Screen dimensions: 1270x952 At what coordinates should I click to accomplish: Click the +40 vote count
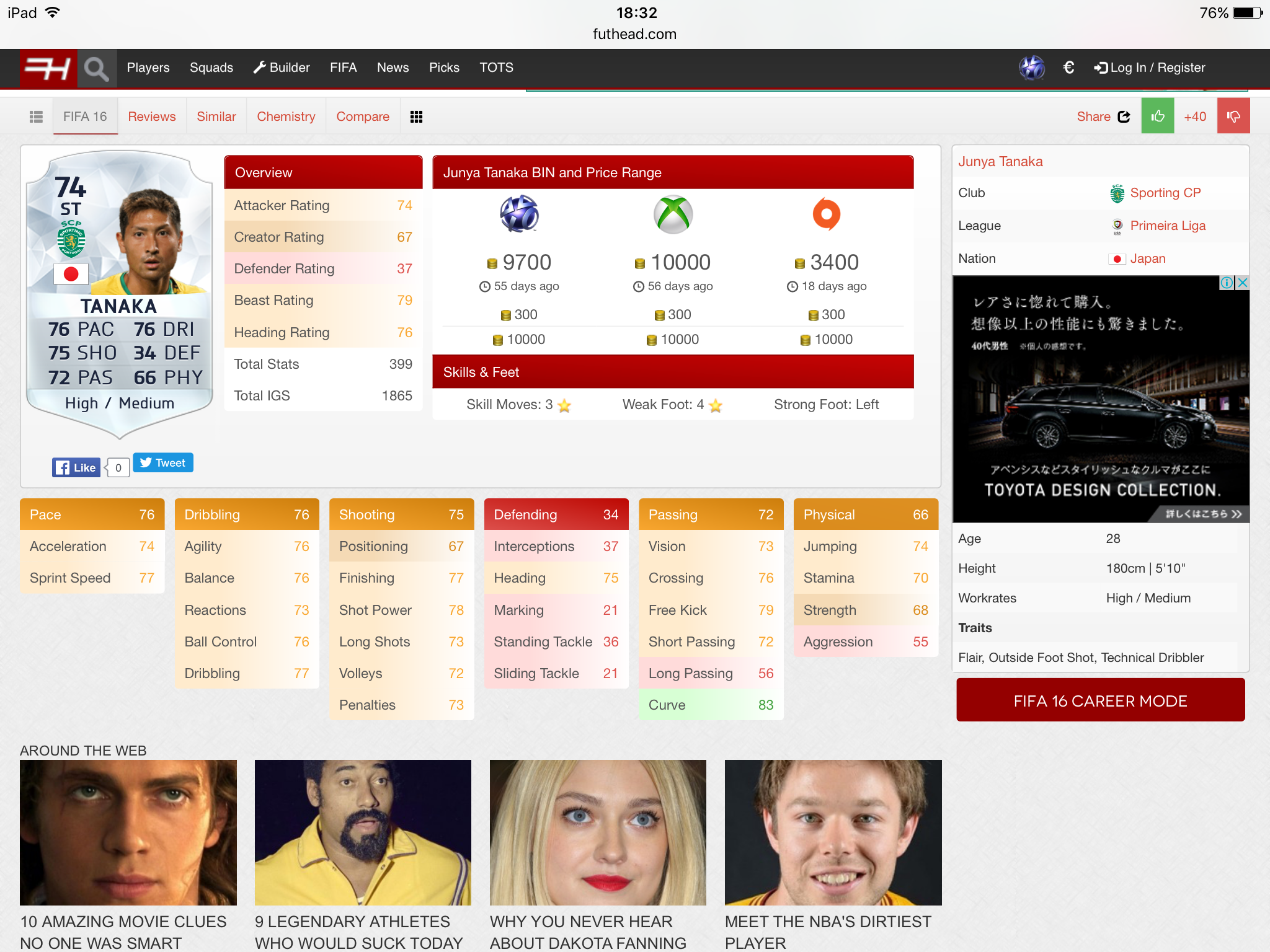1195,117
